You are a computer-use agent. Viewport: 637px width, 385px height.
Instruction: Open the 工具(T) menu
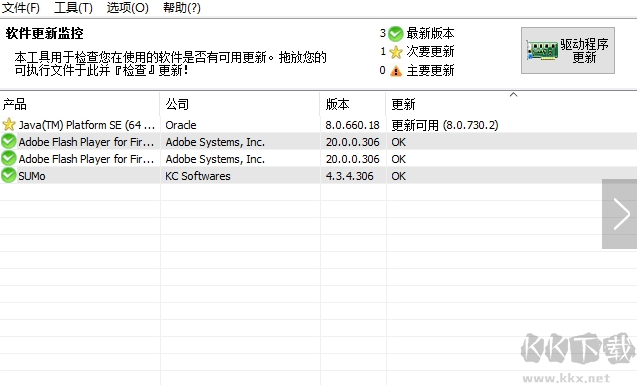(x=74, y=8)
